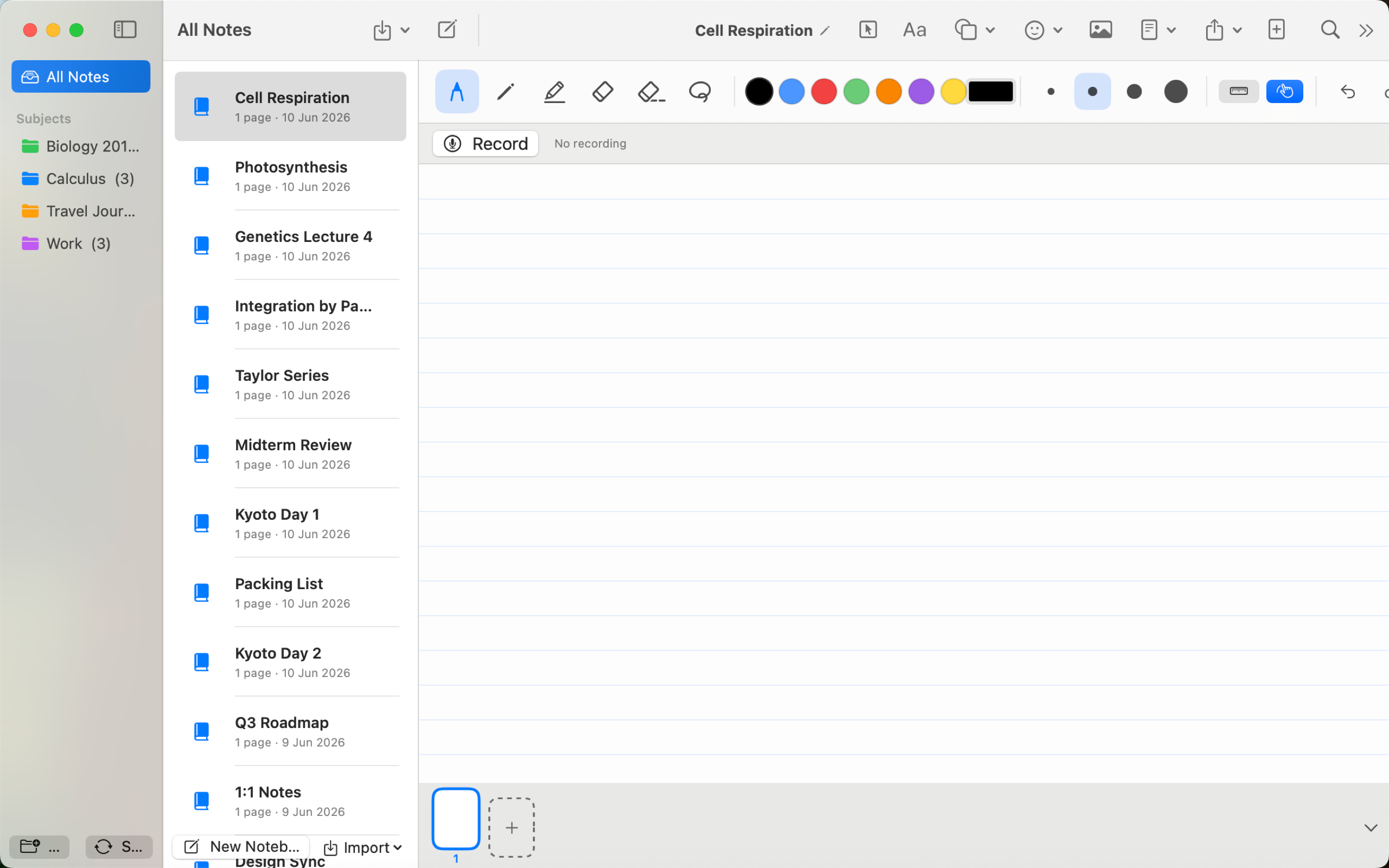The height and width of the screenshot is (868, 1389).
Task: Open the Kyoto Day 1 note
Action: tap(290, 523)
